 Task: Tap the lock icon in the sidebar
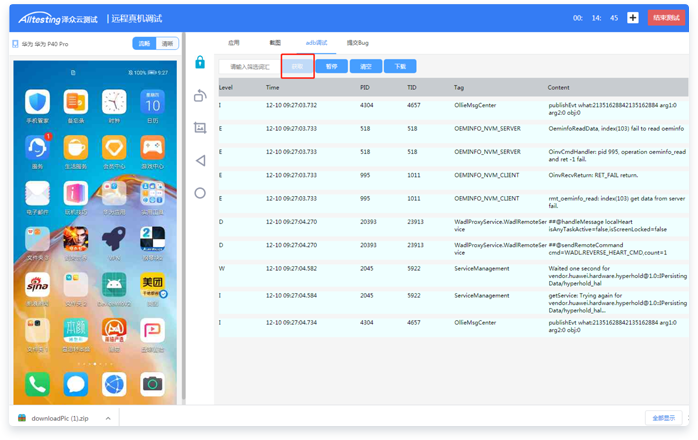pyautogui.click(x=200, y=62)
